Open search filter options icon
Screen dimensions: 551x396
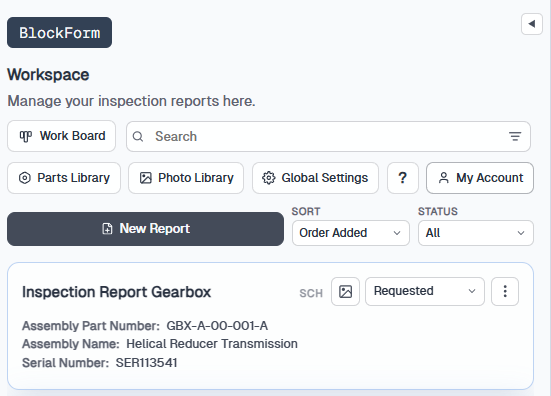click(x=515, y=136)
